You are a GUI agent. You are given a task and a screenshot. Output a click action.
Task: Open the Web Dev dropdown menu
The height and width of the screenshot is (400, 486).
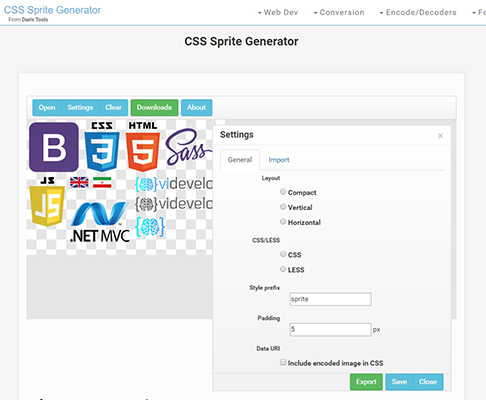point(278,12)
